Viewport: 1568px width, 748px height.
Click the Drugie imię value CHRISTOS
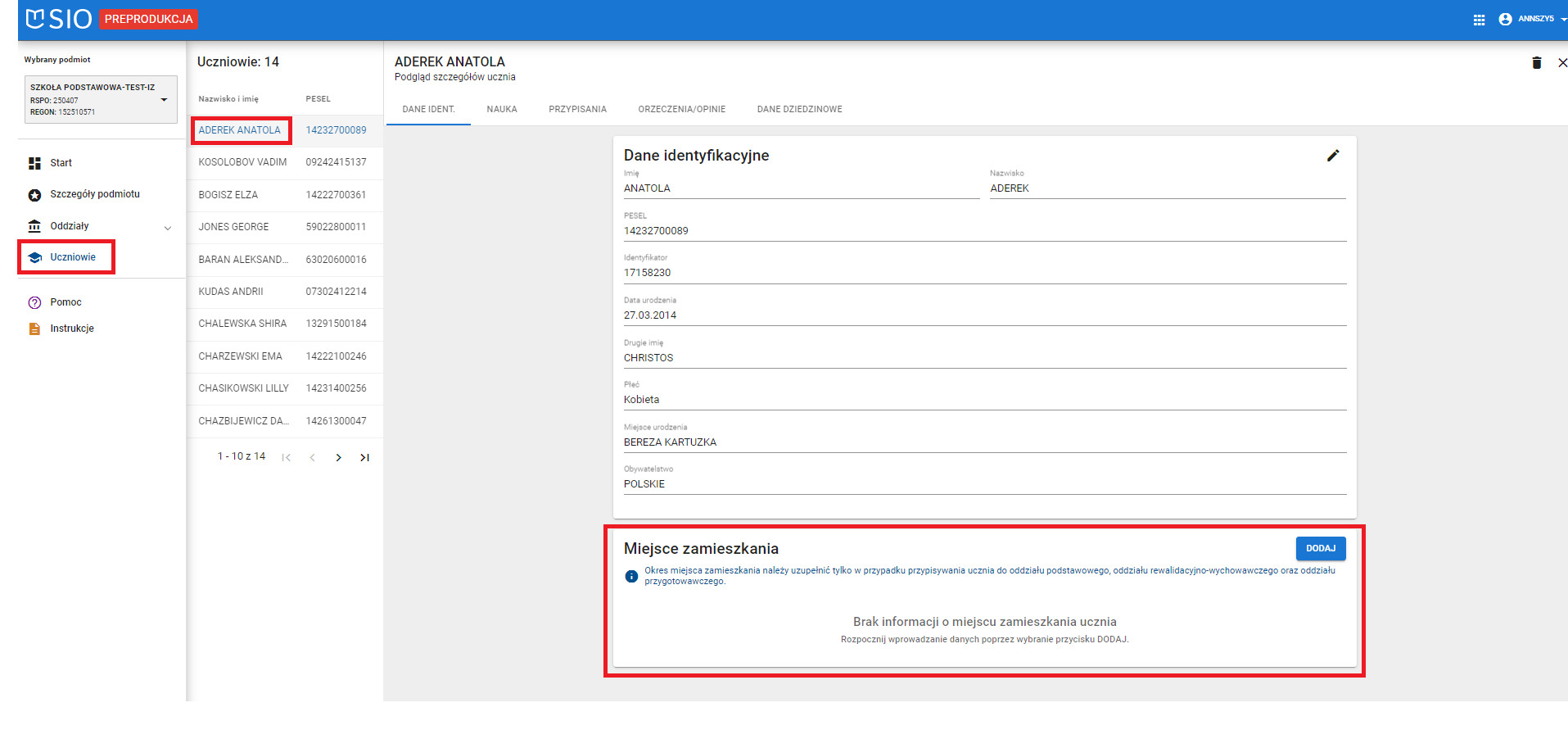648,358
